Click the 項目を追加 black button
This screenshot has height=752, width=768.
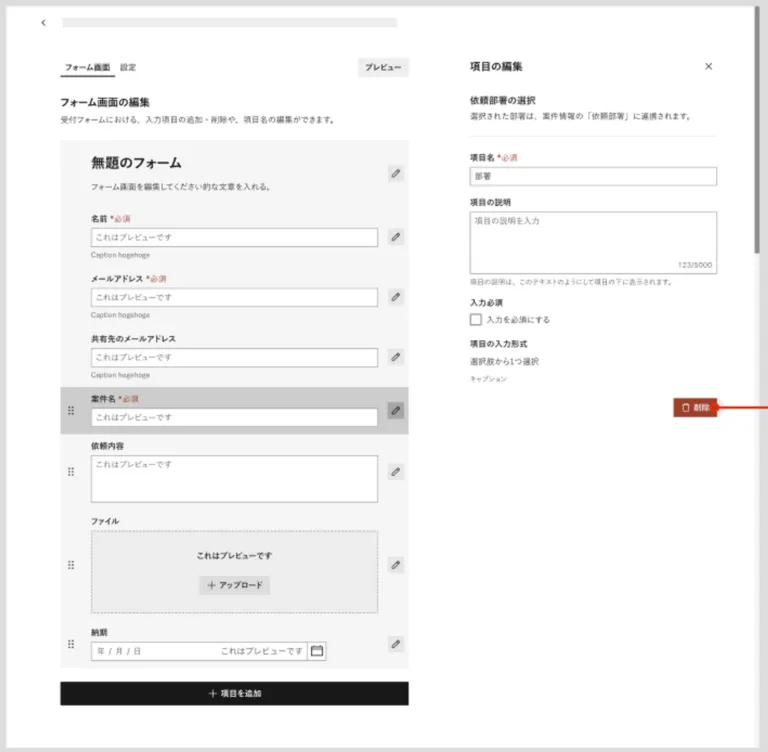(235, 693)
